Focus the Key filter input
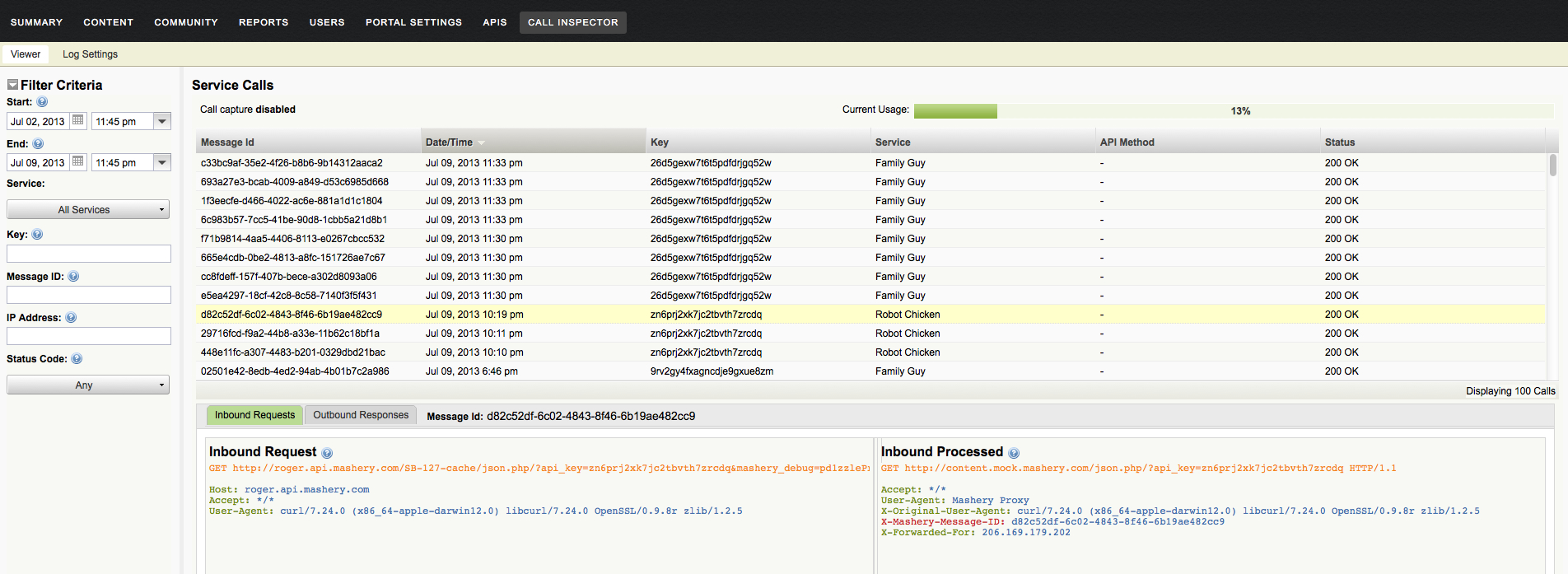The height and width of the screenshot is (574, 1568). pos(89,254)
